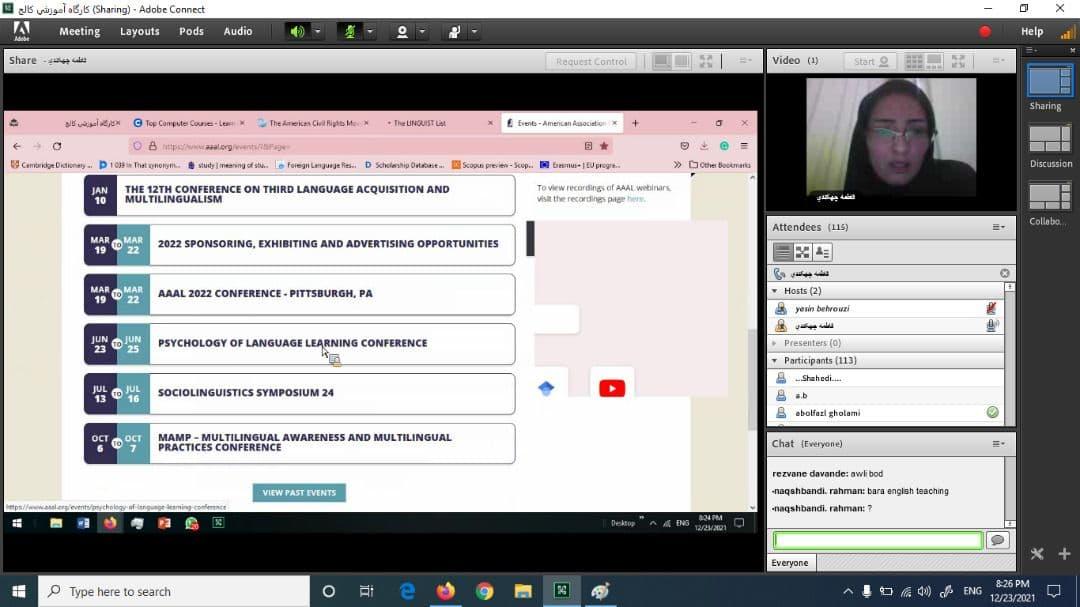Make the Share pod full screen
The width and height of the screenshot is (1080, 607).
click(706, 61)
